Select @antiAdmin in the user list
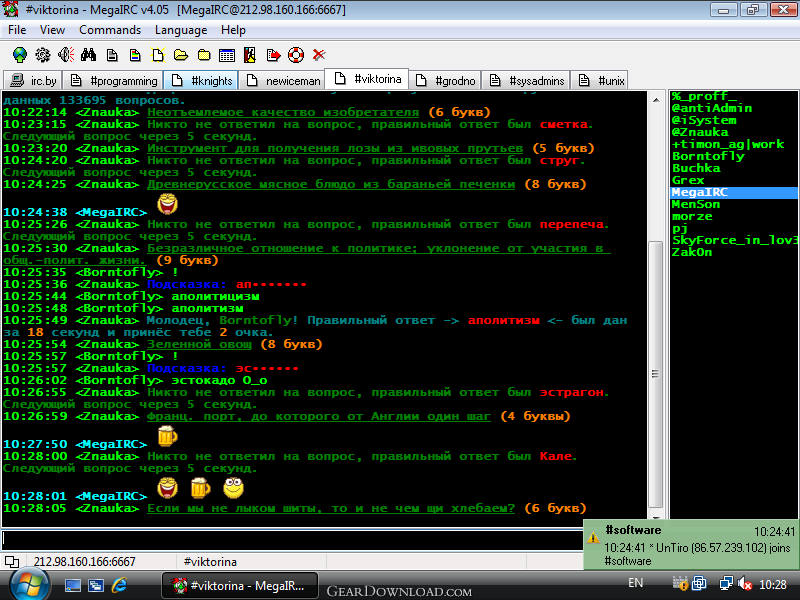 [712, 108]
